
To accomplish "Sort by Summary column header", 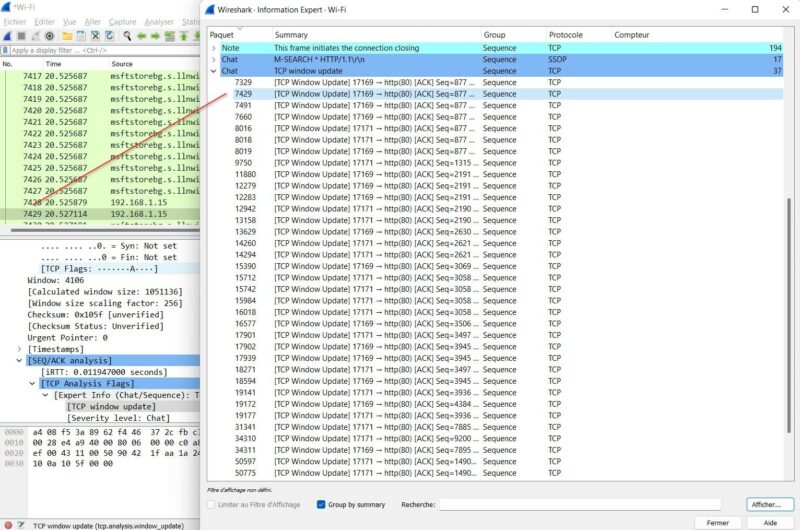I will pyautogui.click(x=377, y=35).
